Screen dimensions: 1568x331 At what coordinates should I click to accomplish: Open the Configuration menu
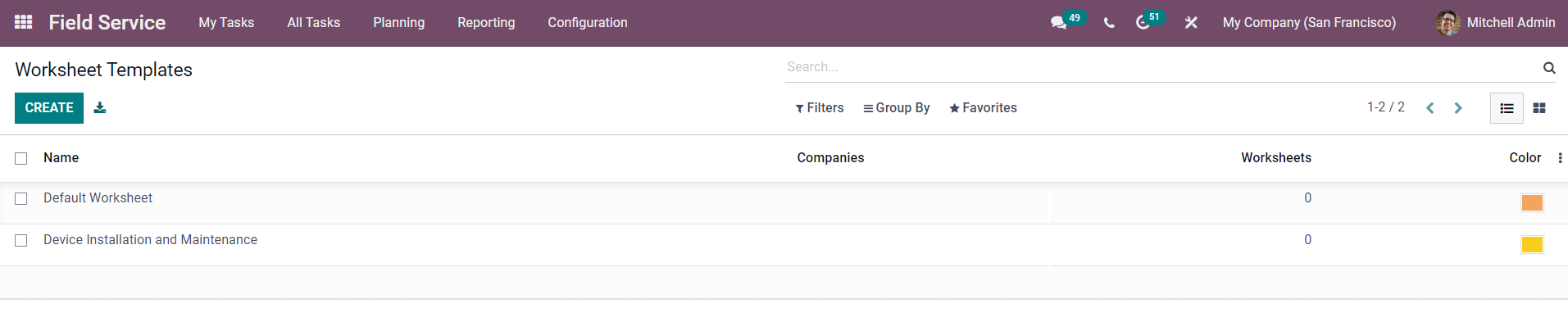588,23
